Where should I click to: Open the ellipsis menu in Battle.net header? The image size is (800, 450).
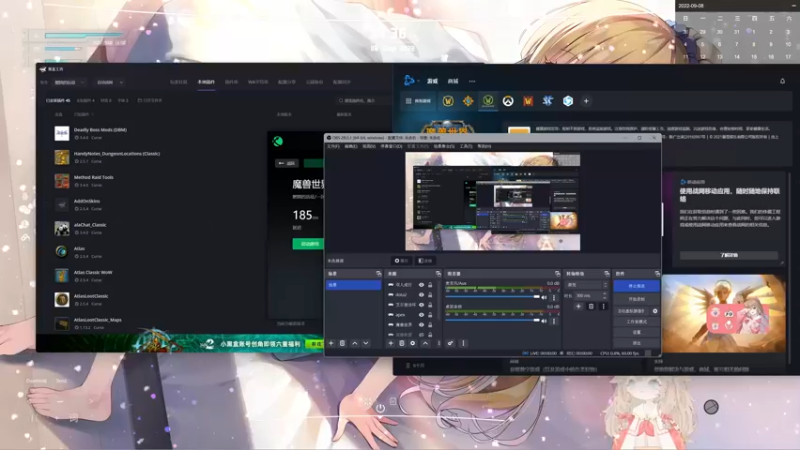pyautogui.click(x=472, y=81)
